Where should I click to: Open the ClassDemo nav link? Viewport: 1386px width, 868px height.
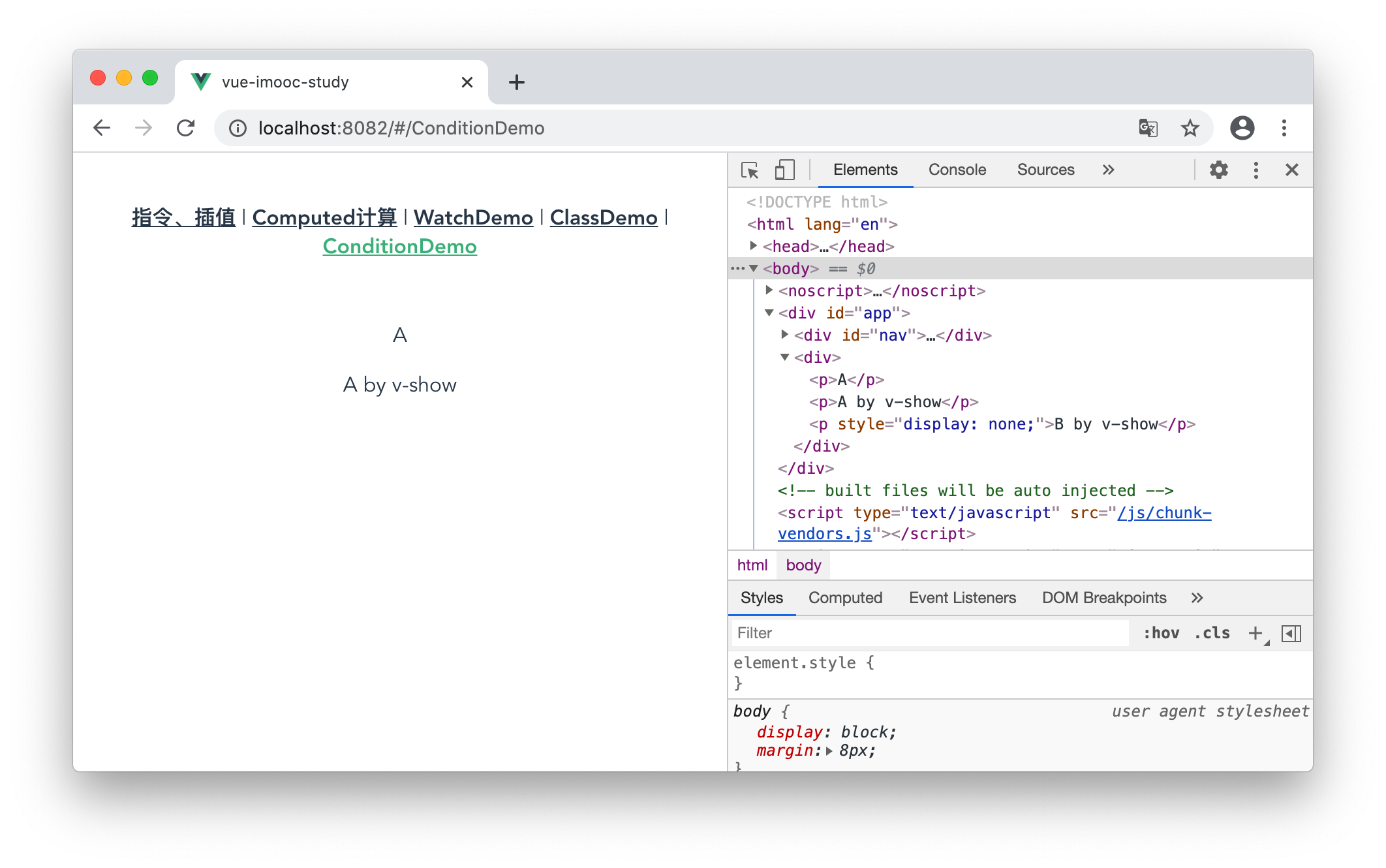pyautogui.click(x=604, y=217)
